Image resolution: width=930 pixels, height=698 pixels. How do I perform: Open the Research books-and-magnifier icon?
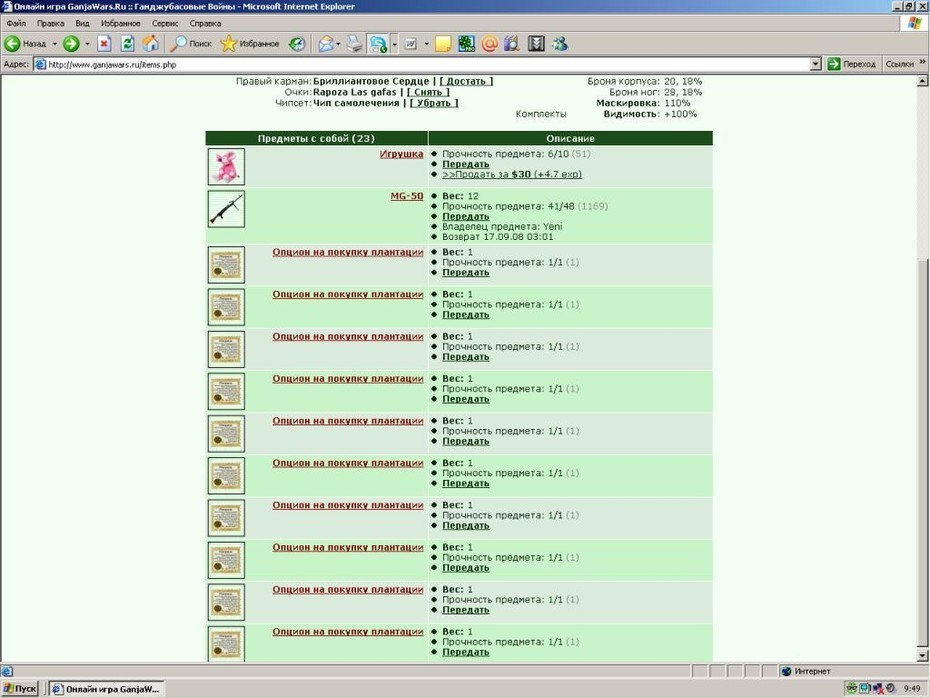coord(512,44)
